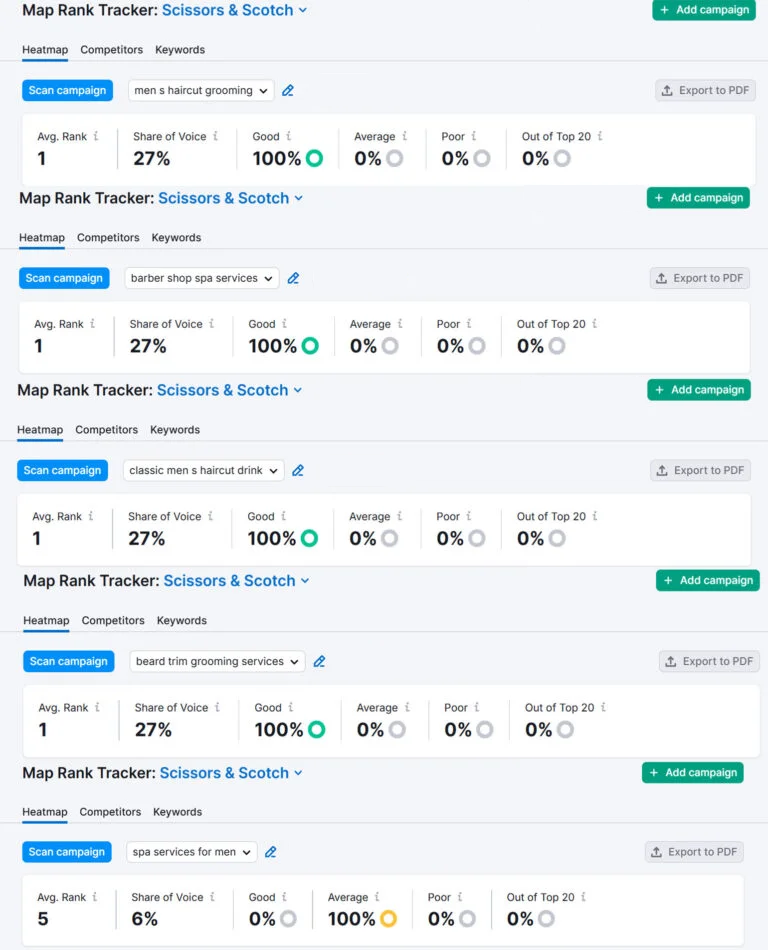Click Scan campaign for 'classic men s haircut drink'
768x950 pixels.
pyautogui.click(x=63, y=471)
